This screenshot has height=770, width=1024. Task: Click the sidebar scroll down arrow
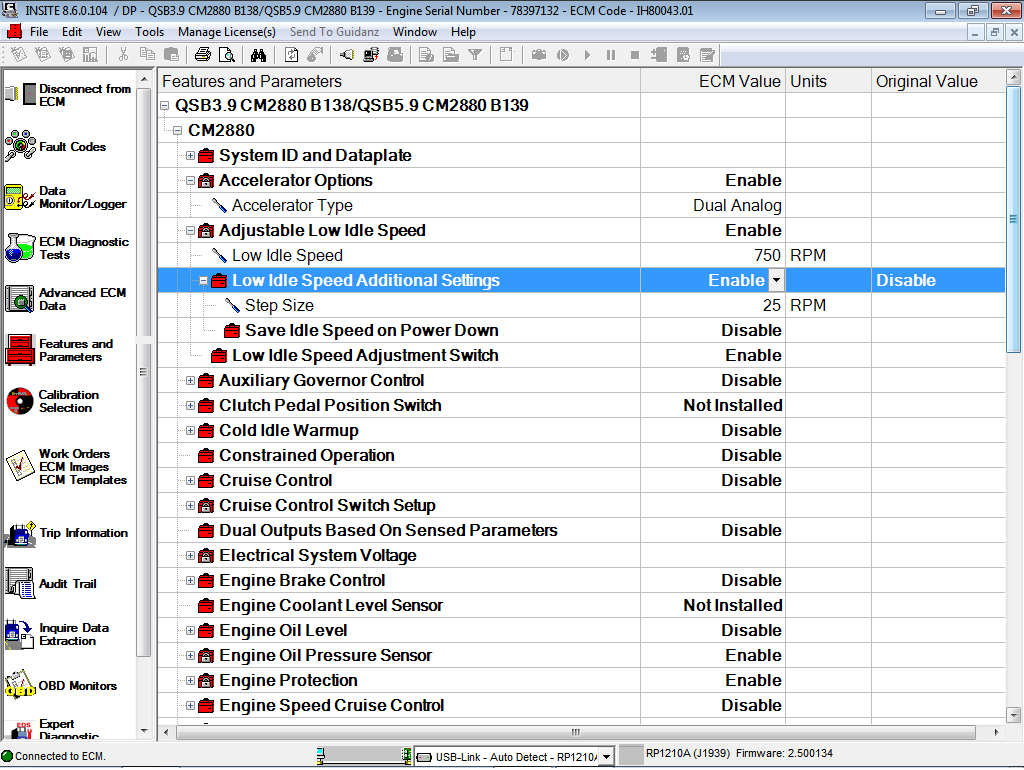144,731
